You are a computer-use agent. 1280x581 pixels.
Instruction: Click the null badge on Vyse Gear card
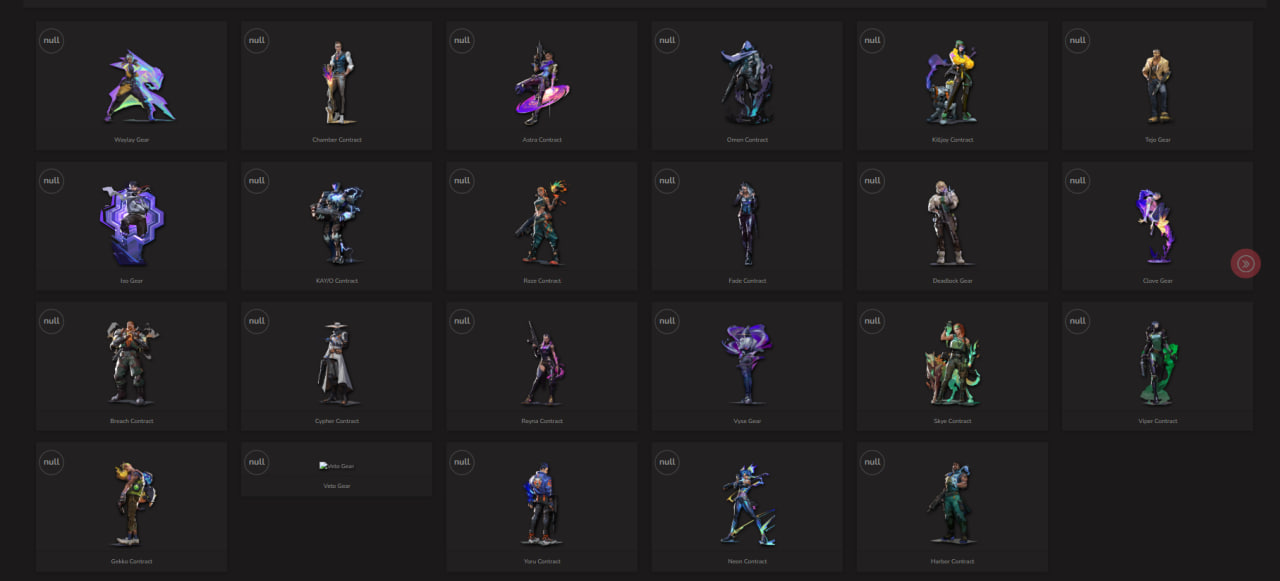coord(667,321)
